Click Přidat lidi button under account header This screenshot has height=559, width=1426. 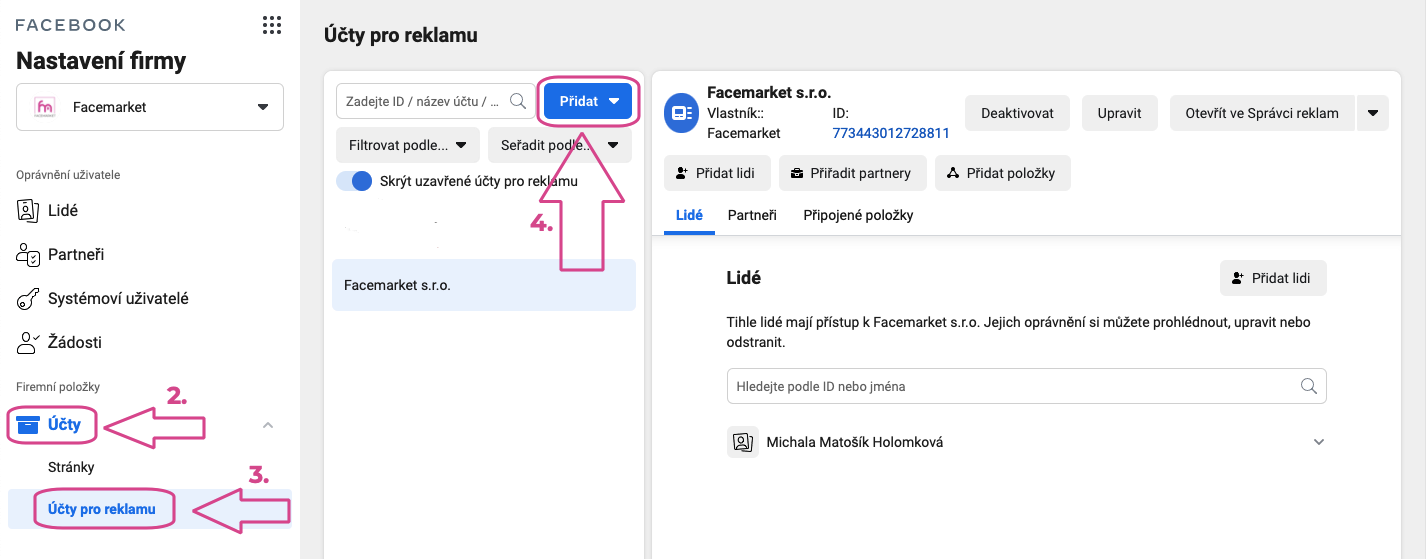[x=715, y=173]
